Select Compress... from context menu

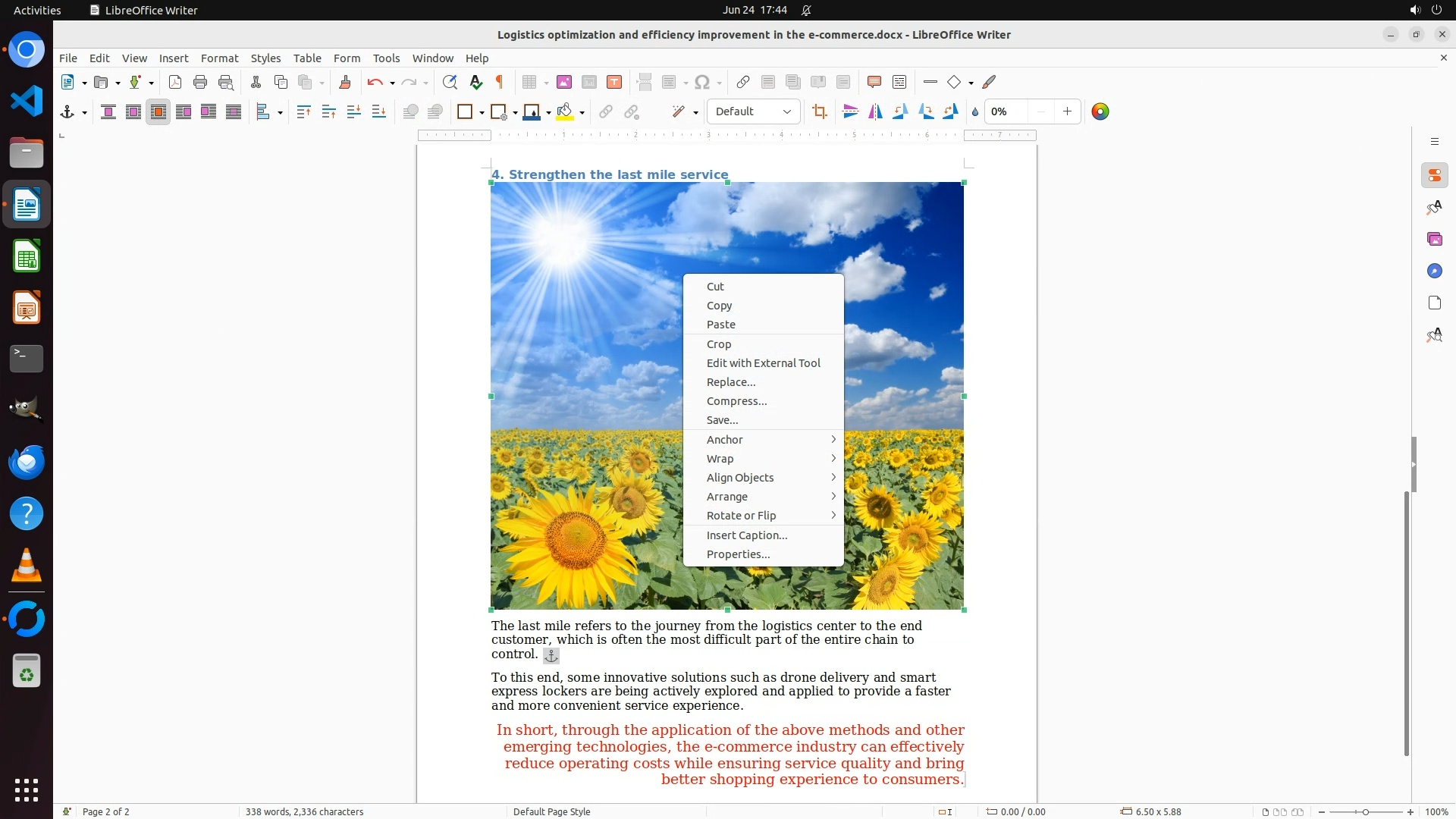tap(736, 401)
